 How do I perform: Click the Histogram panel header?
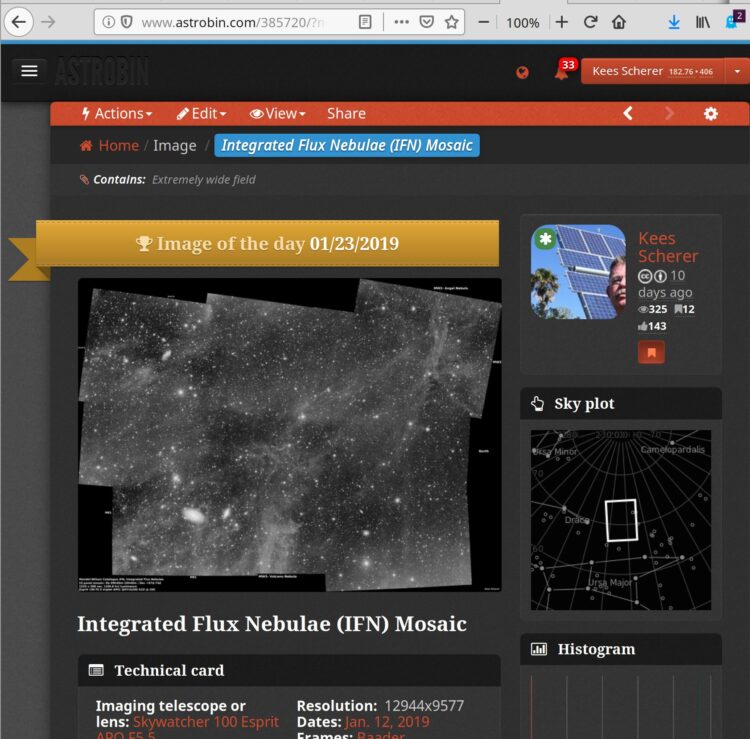620,649
